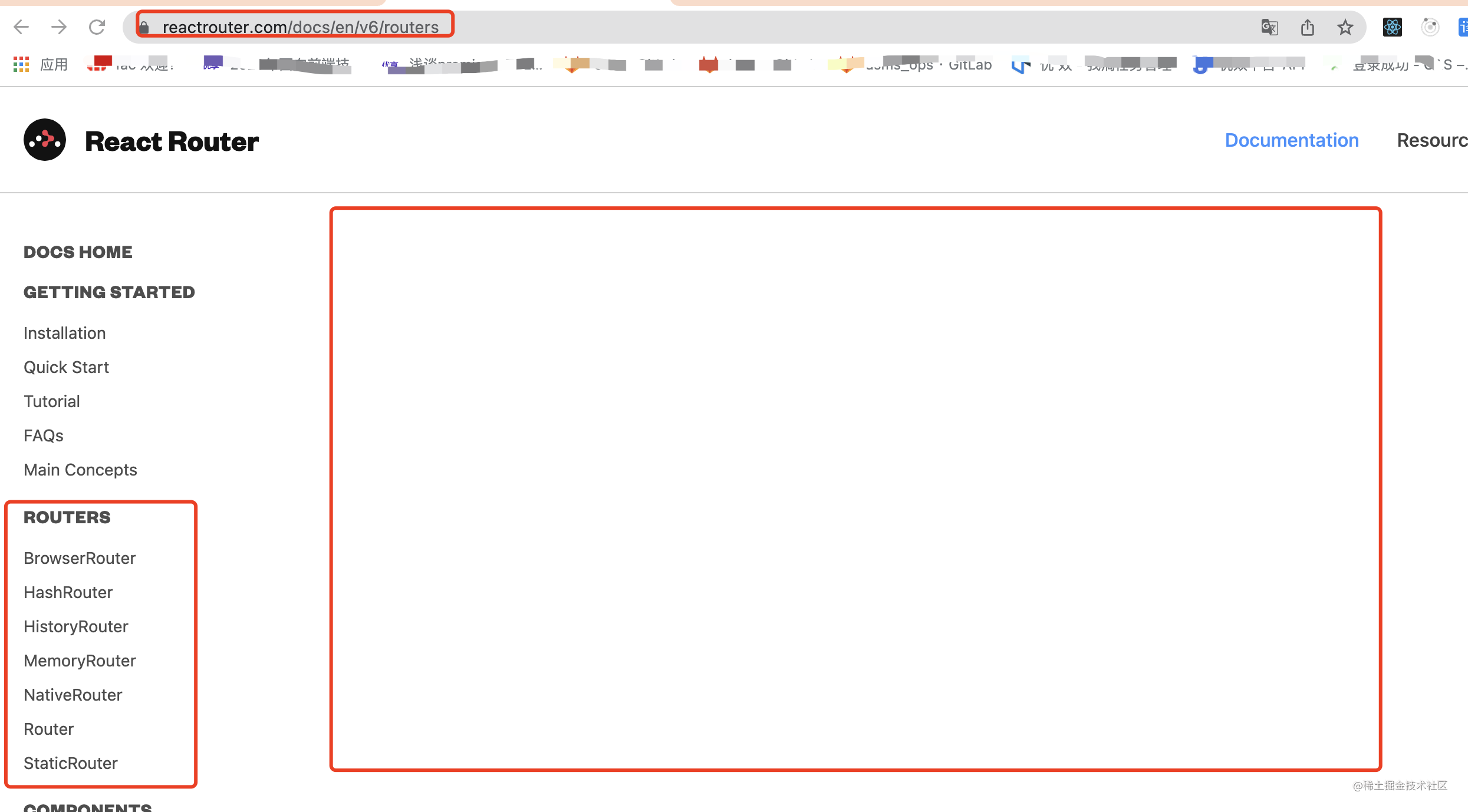Go to DOCS HOME in the sidebar

pyautogui.click(x=78, y=252)
